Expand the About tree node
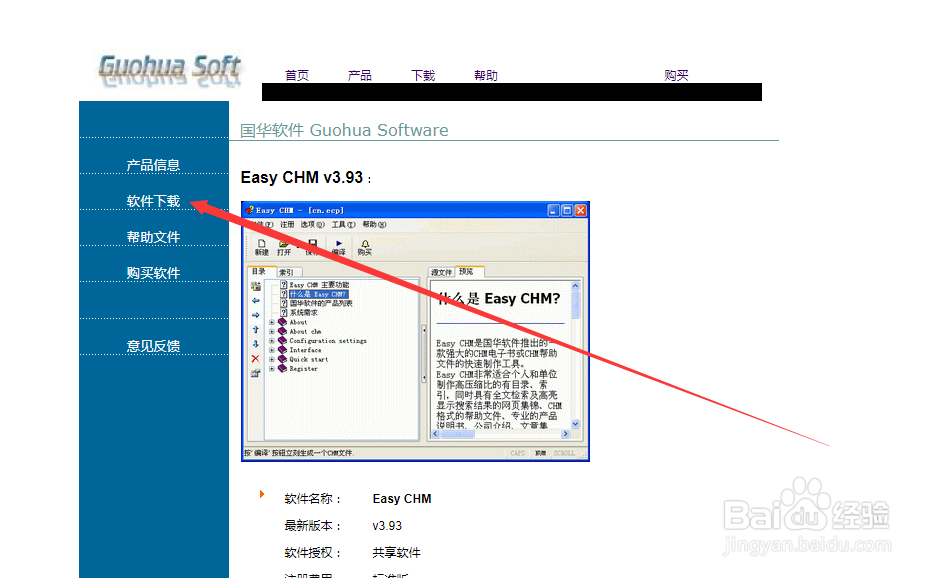Image resolution: width=943 pixels, height=578 pixels. (x=272, y=322)
